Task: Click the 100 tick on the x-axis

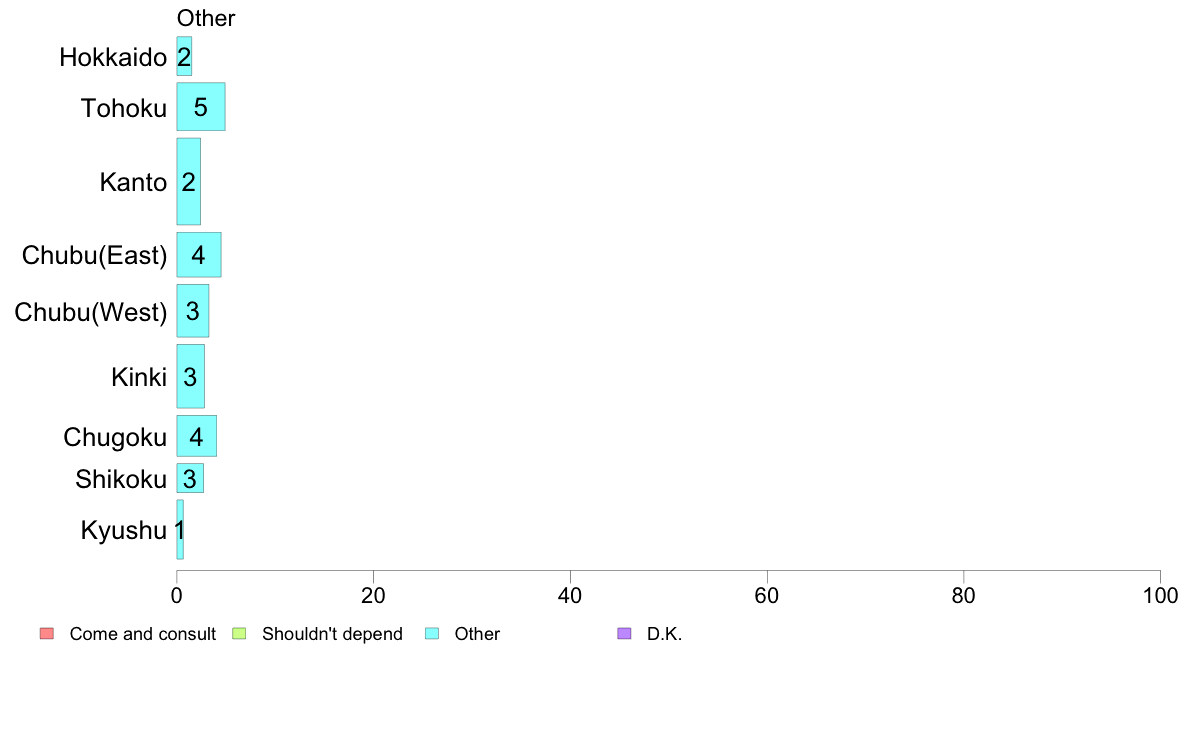Action: (1160, 596)
